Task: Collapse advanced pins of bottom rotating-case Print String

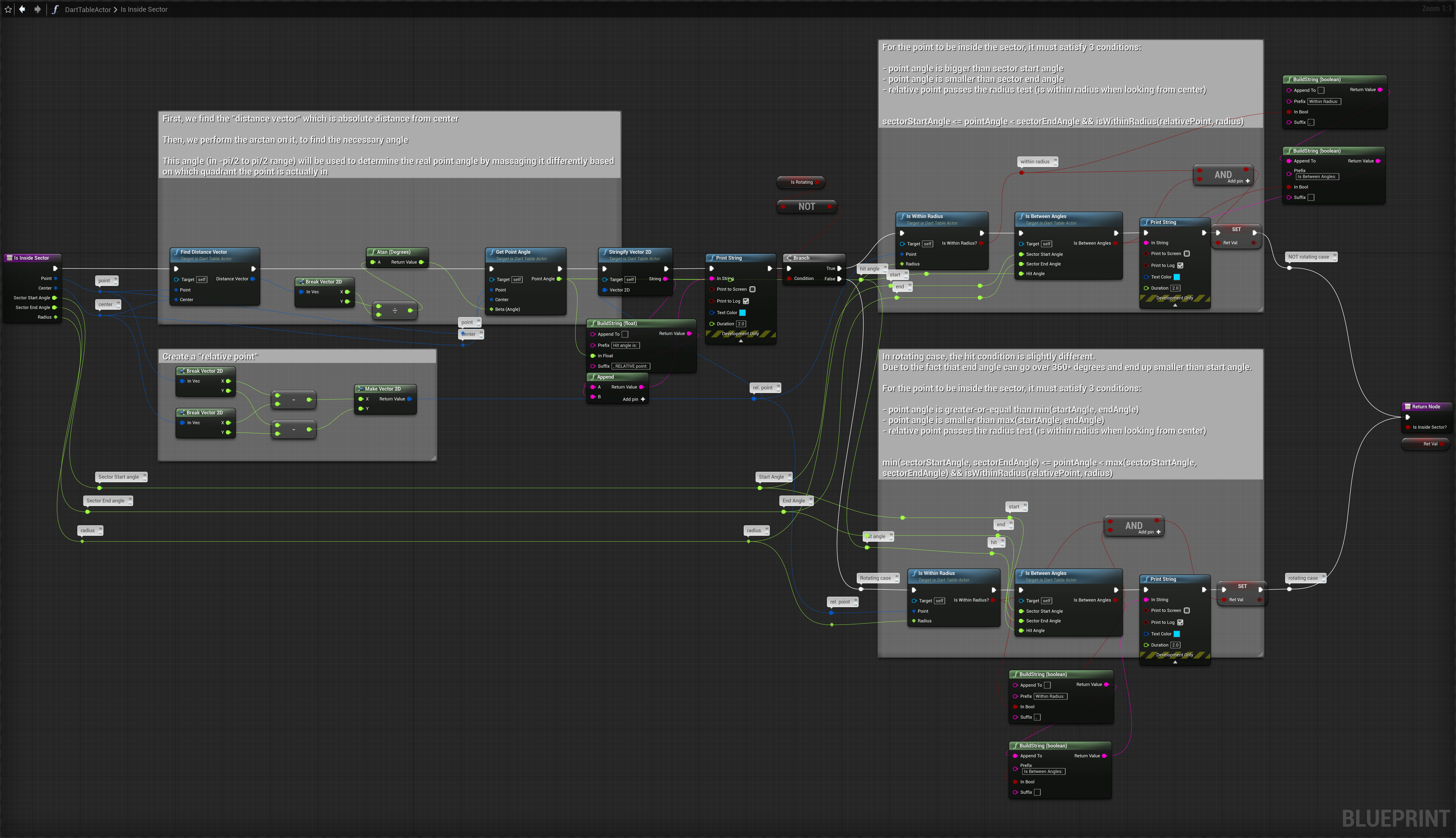Action: click(x=1175, y=662)
